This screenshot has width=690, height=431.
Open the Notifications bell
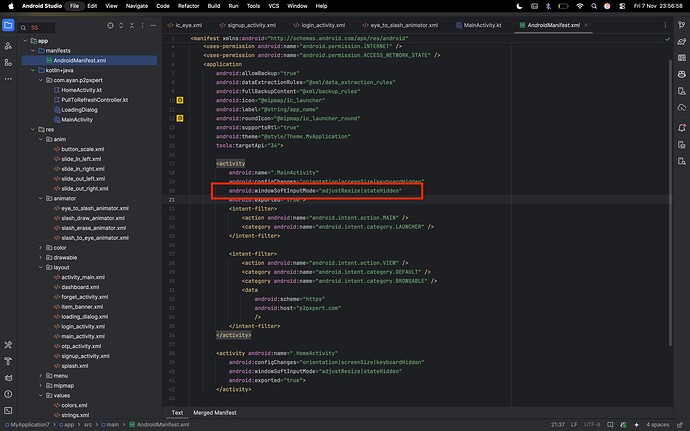click(x=682, y=128)
